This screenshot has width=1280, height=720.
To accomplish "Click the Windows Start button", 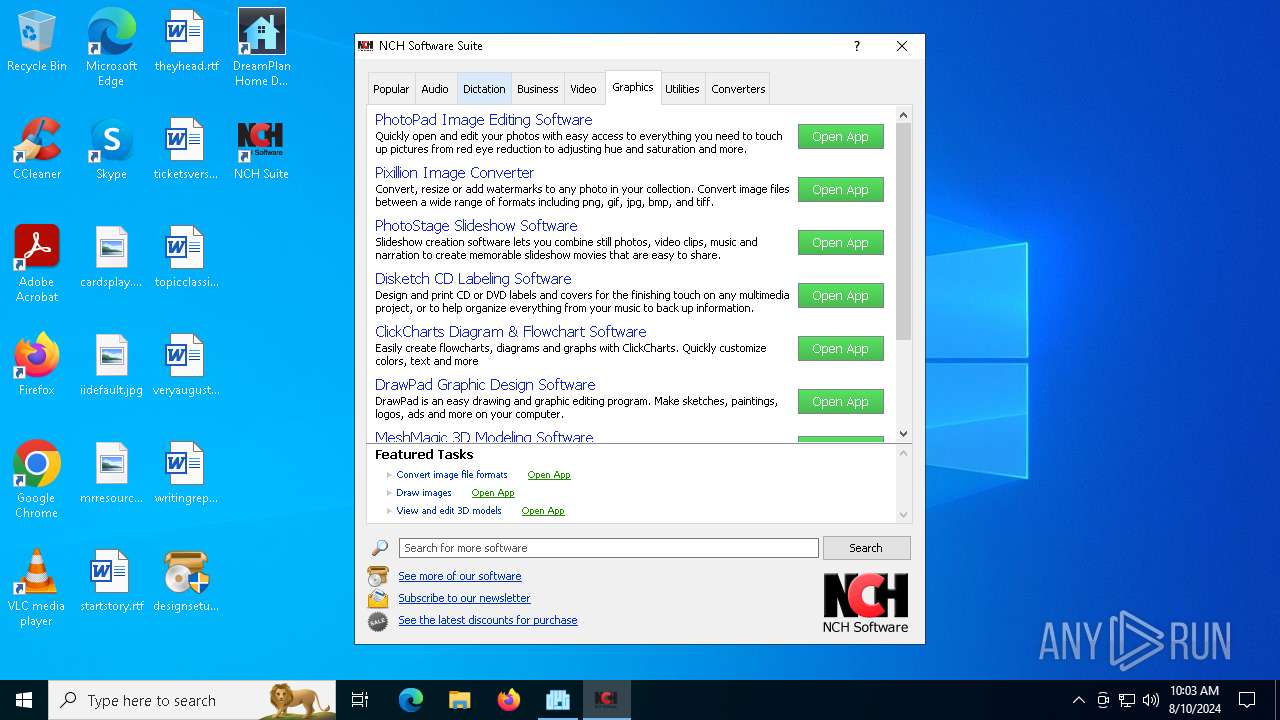I will click(24, 700).
